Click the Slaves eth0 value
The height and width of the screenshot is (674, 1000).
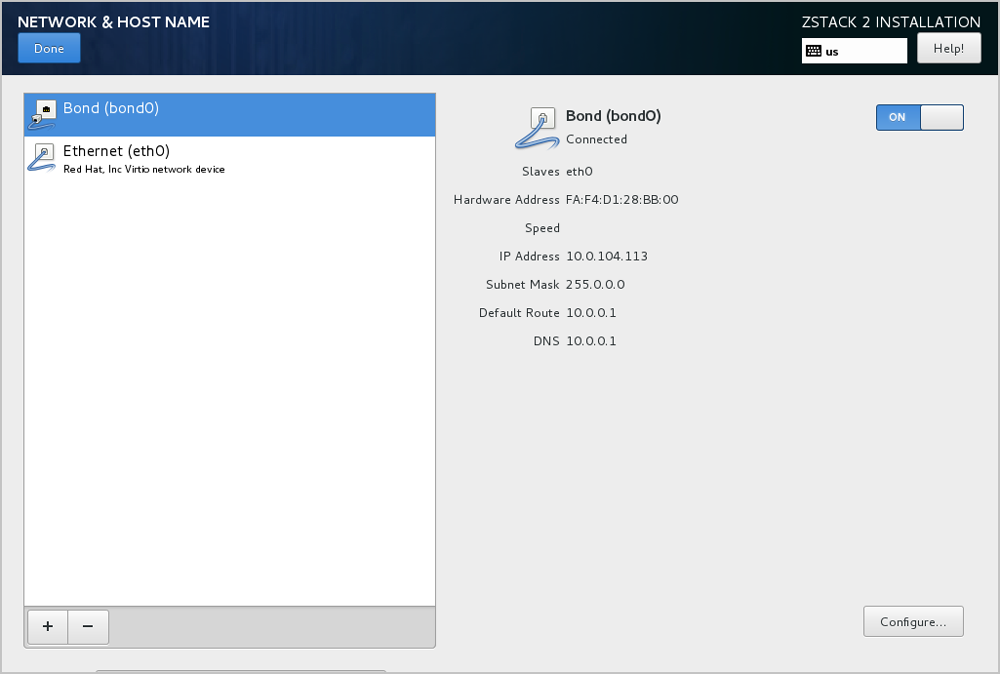pos(579,172)
